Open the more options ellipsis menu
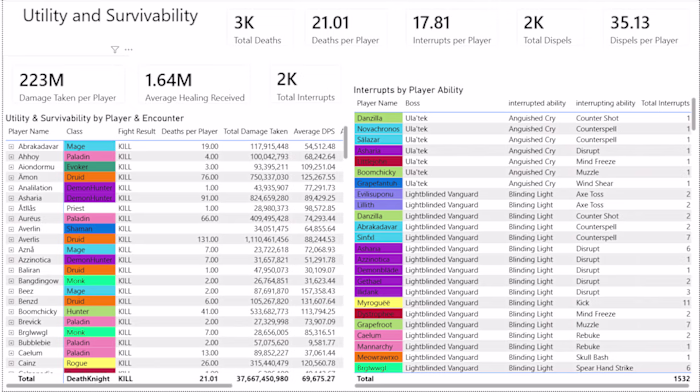The height and width of the screenshot is (392, 700). (x=129, y=50)
